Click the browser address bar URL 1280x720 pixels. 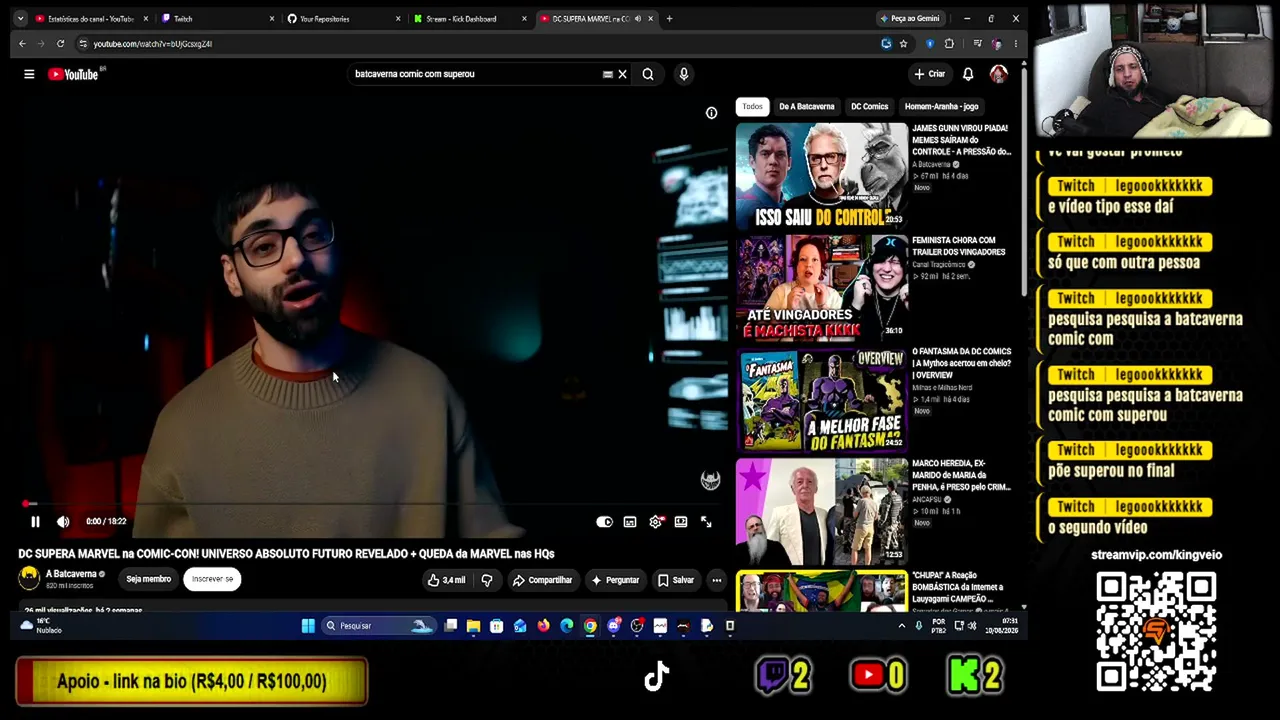pyautogui.click(x=152, y=44)
